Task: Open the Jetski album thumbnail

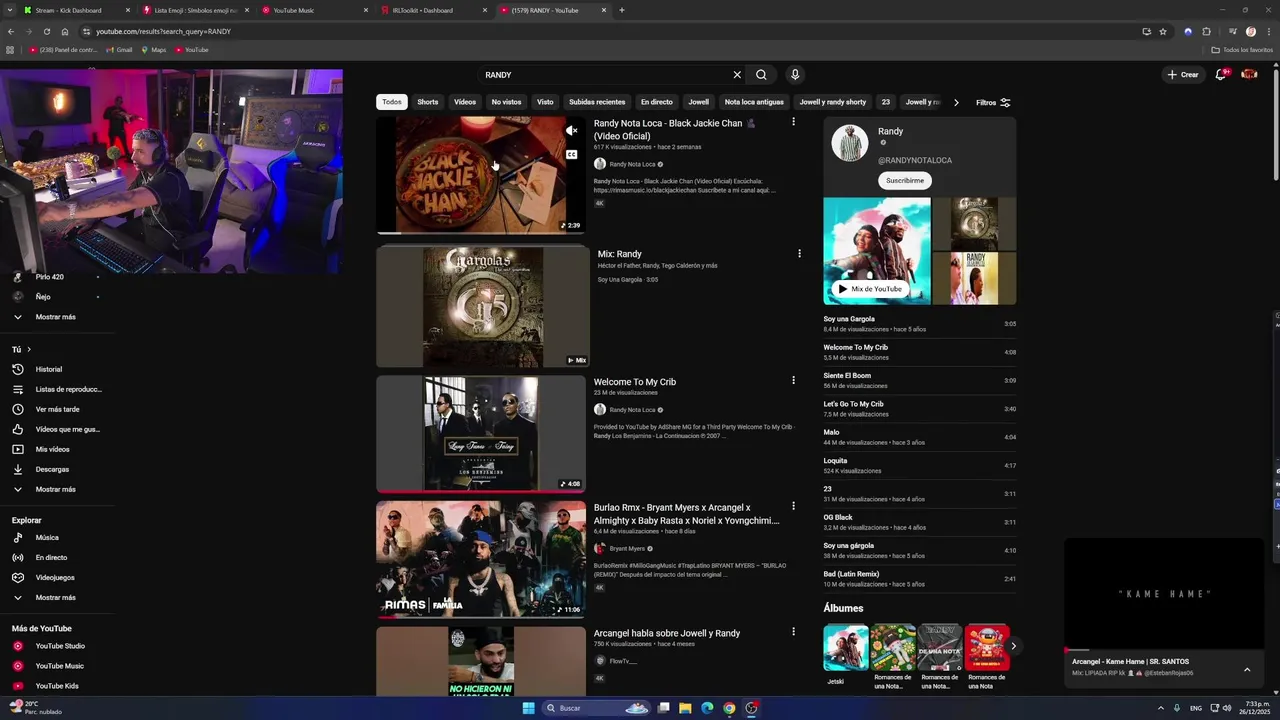Action: 846,647
